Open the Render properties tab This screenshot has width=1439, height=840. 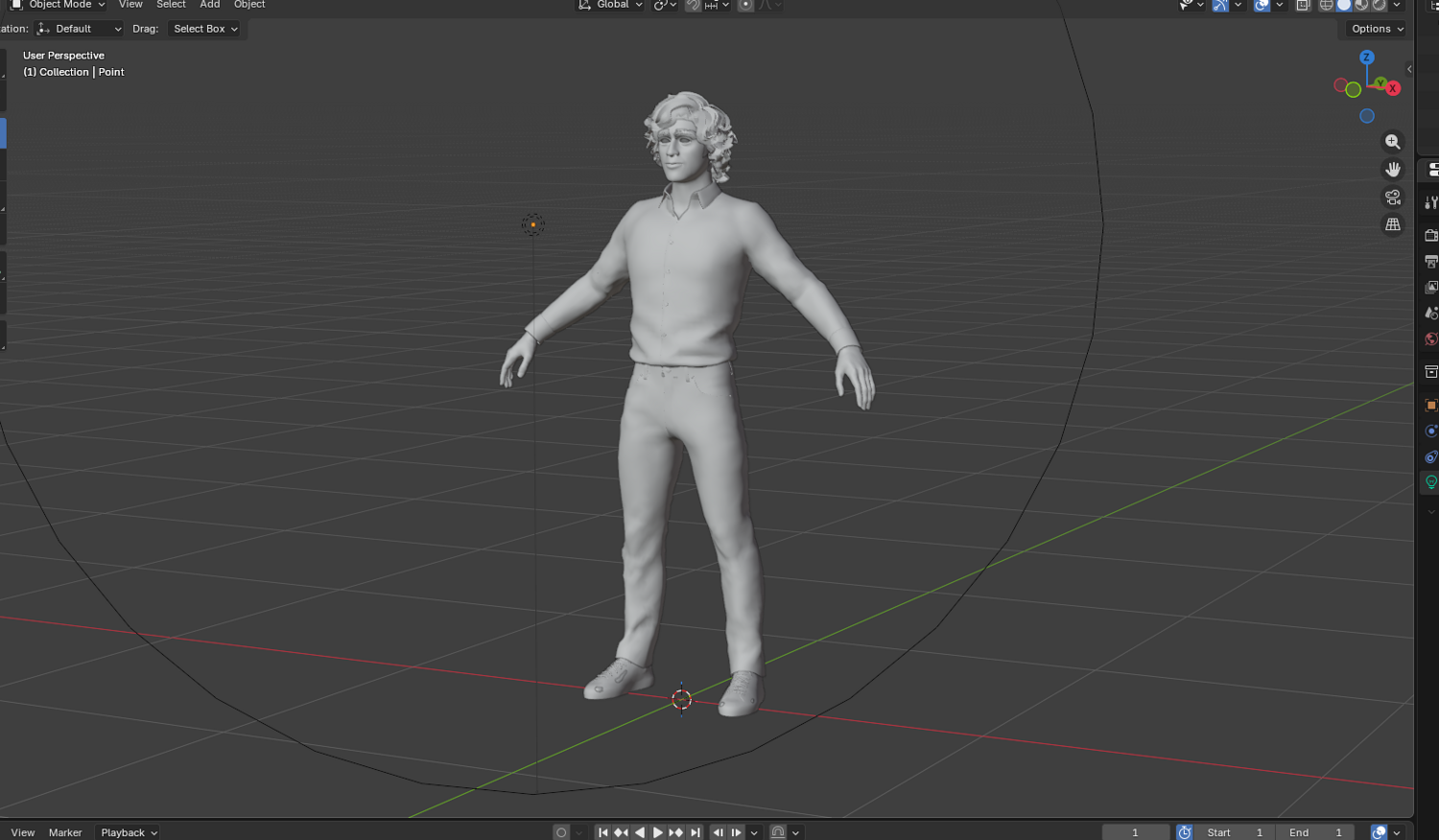pos(1430,235)
